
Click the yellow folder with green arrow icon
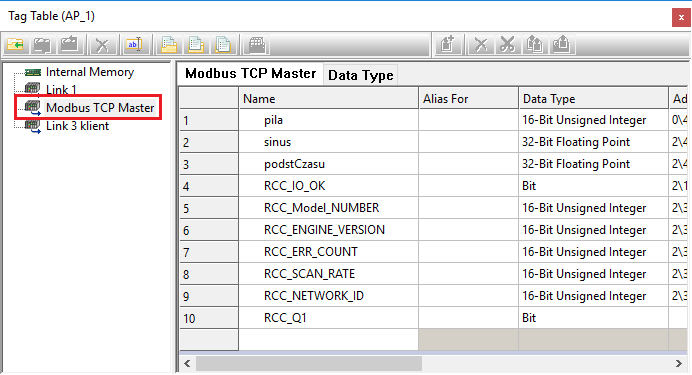point(15,45)
